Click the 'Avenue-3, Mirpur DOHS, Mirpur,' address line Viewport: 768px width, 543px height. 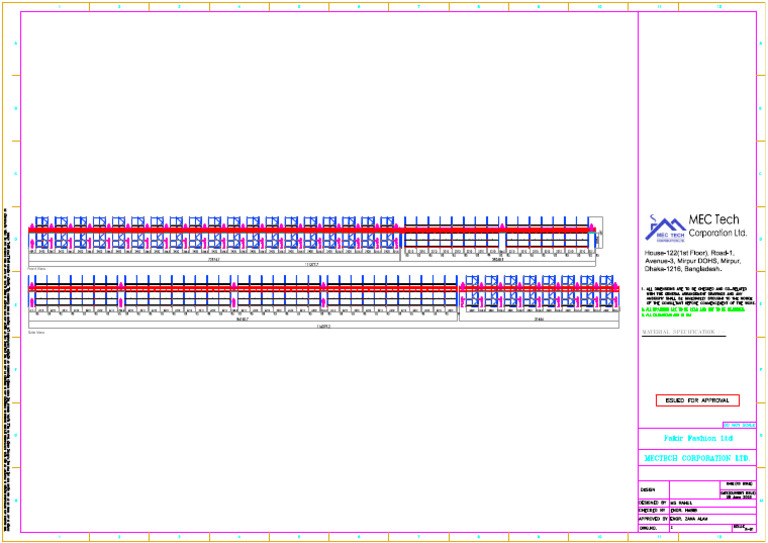click(693, 261)
